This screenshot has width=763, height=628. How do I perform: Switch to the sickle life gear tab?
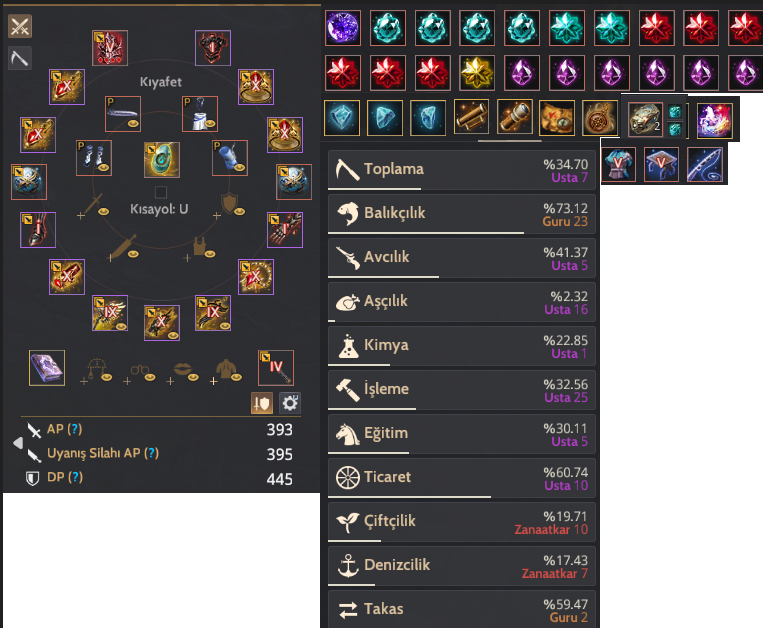click(20, 58)
